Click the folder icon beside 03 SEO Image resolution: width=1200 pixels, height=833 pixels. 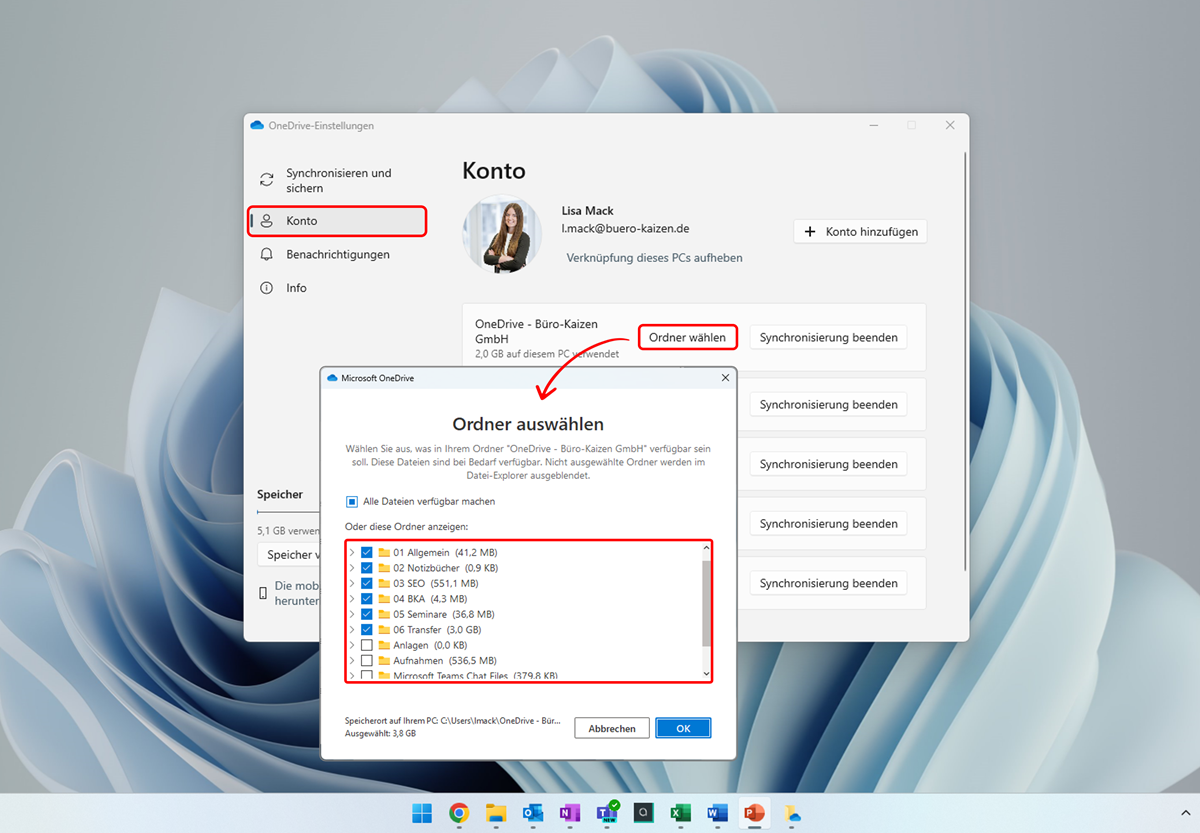pos(384,584)
